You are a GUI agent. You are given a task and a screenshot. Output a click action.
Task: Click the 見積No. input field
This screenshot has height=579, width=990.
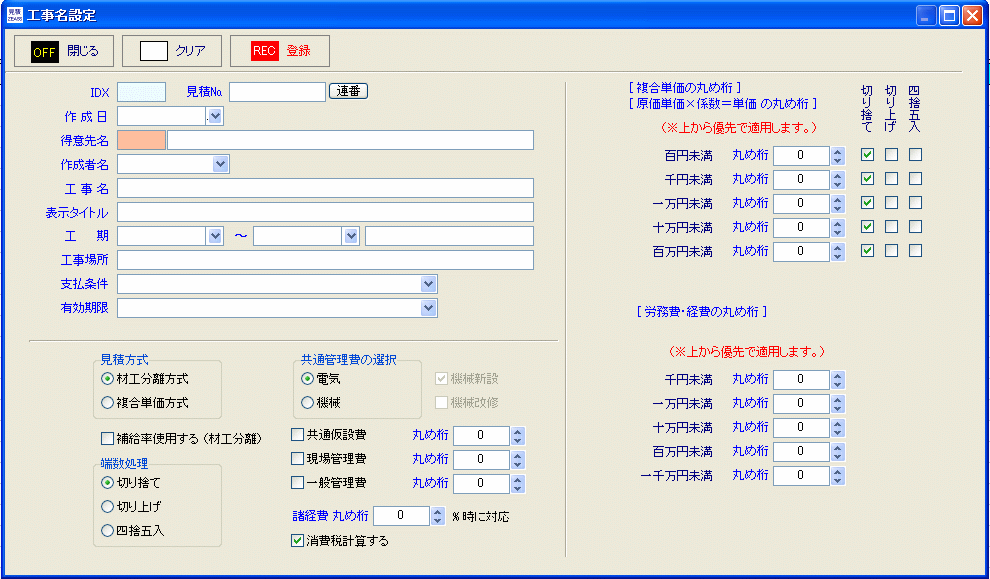click(x=277, y=92)
